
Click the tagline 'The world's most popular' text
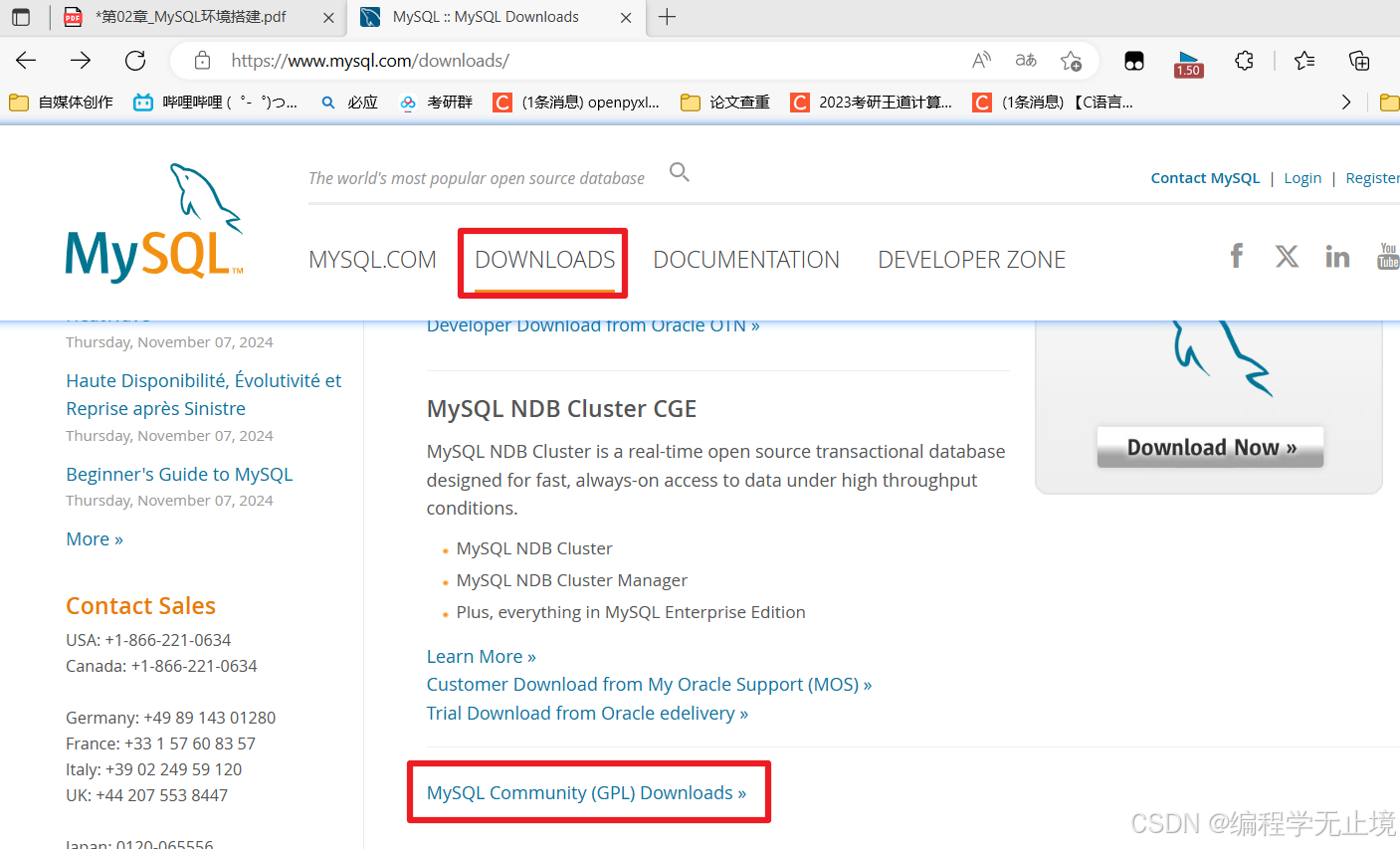(x=477, y=178)
